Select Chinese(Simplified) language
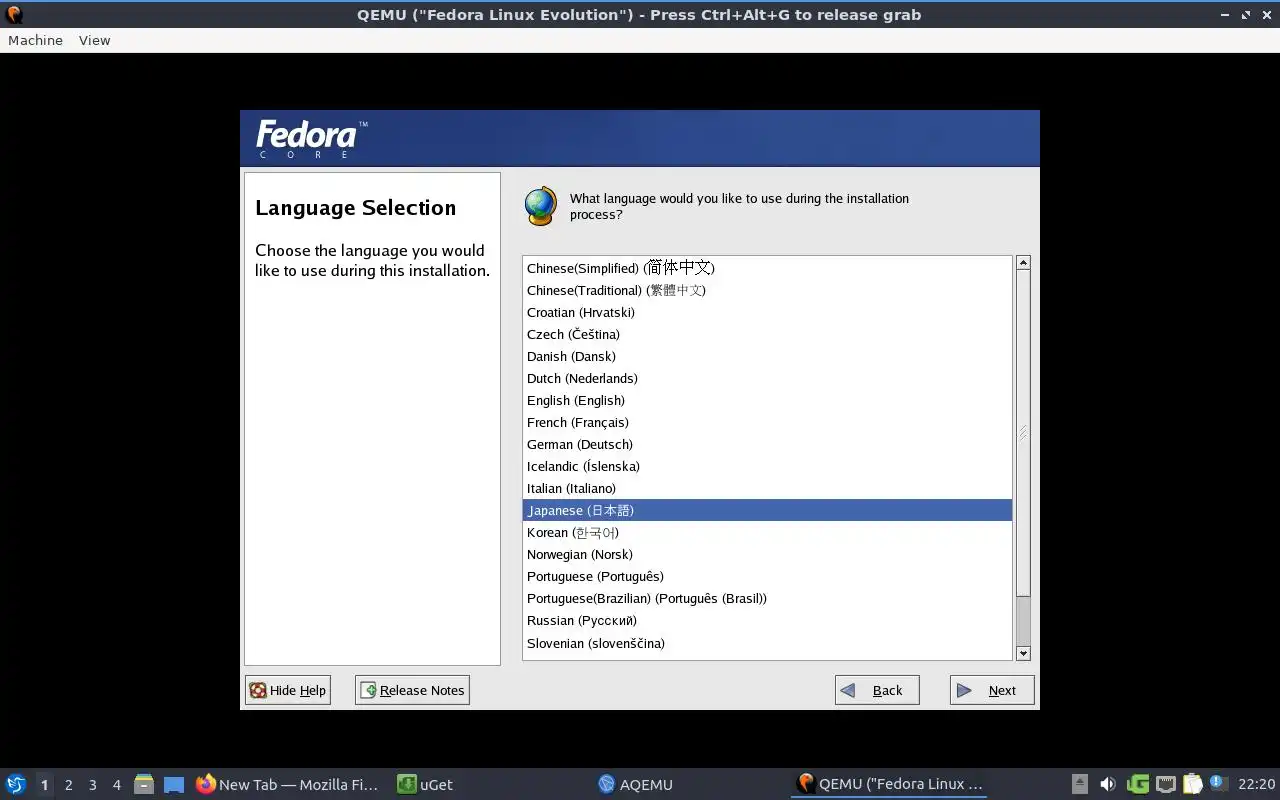Screen dimensions: 1280x800 (767, 268)
